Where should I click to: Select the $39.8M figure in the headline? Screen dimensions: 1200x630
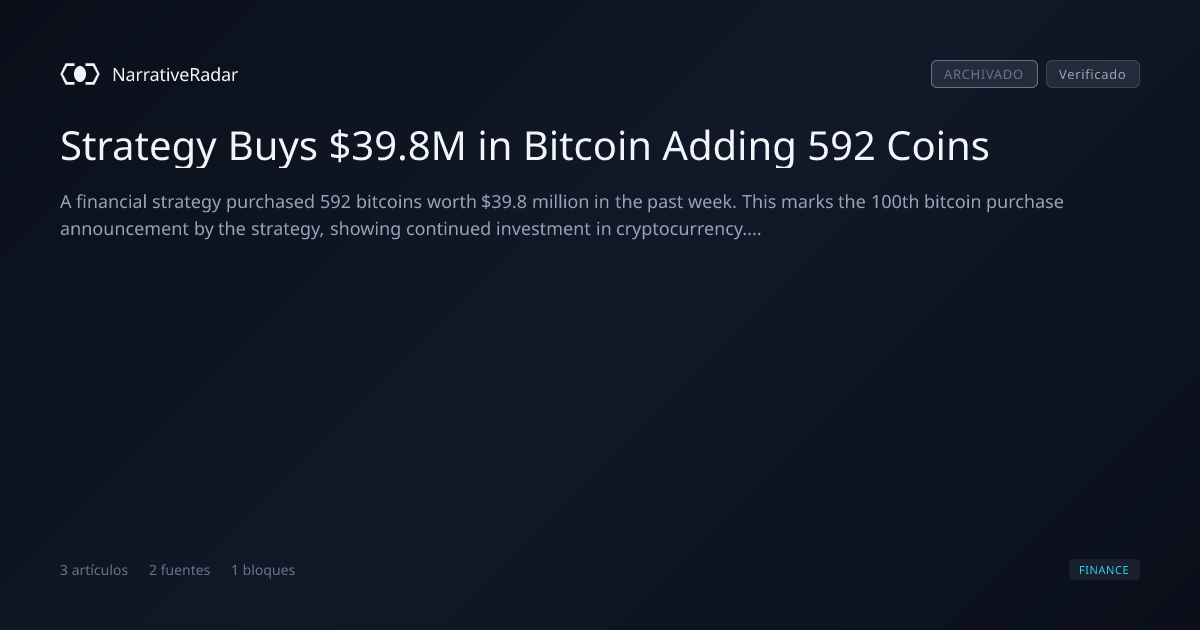coord(398,147)
